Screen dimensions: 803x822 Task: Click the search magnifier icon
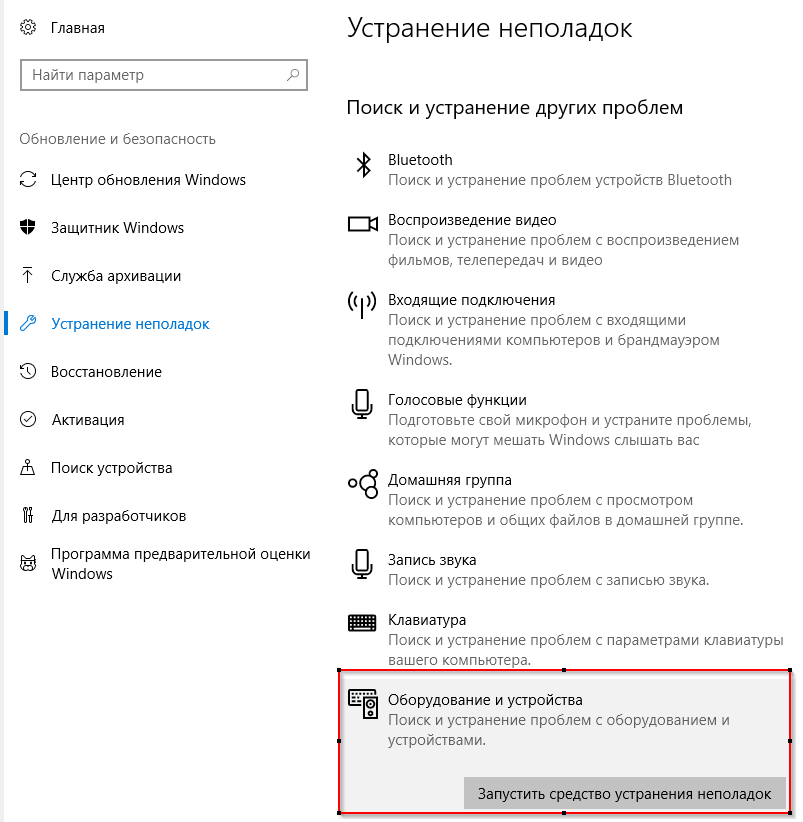tap(293, 75)
